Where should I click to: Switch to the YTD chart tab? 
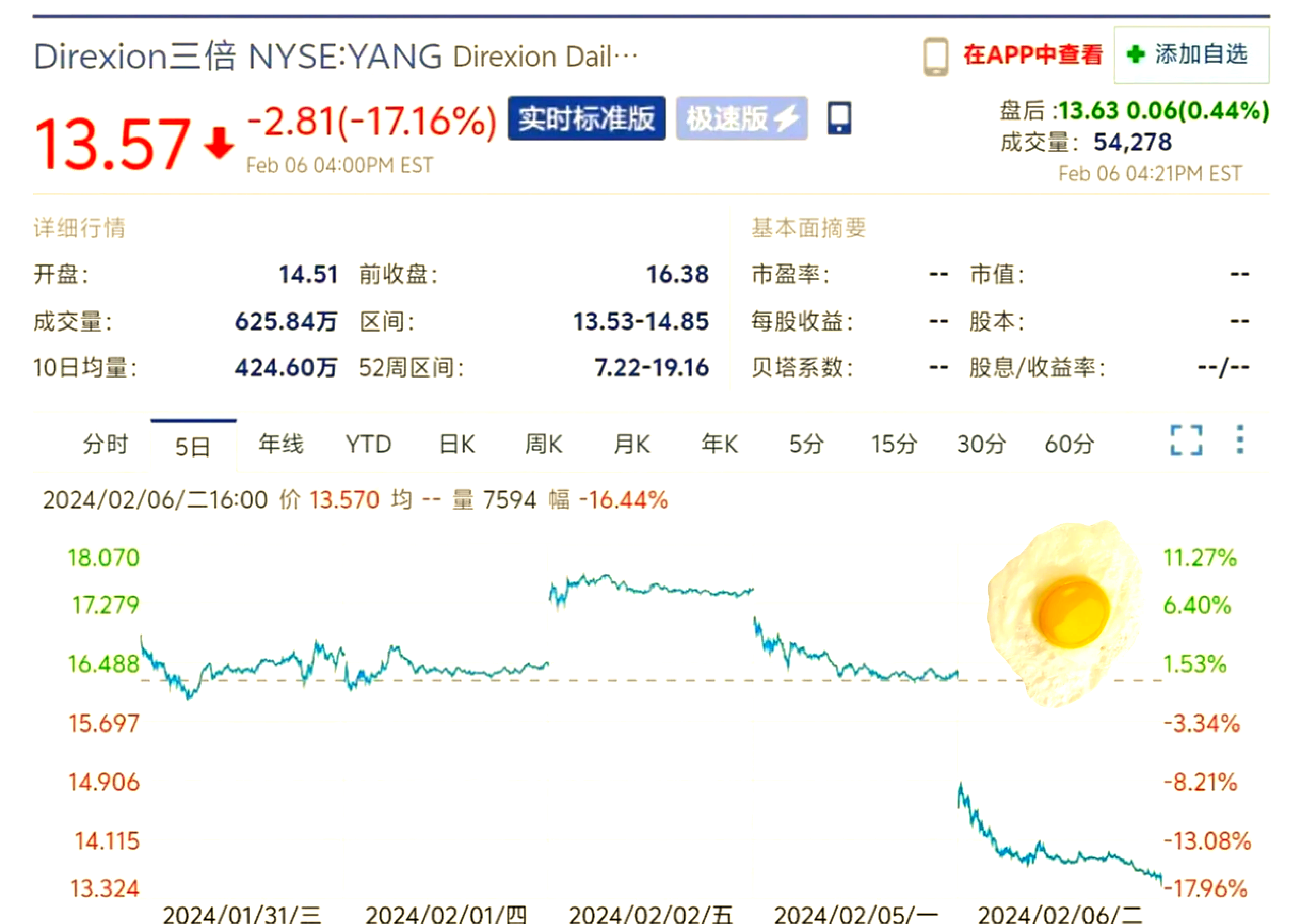tap(369, 444)
